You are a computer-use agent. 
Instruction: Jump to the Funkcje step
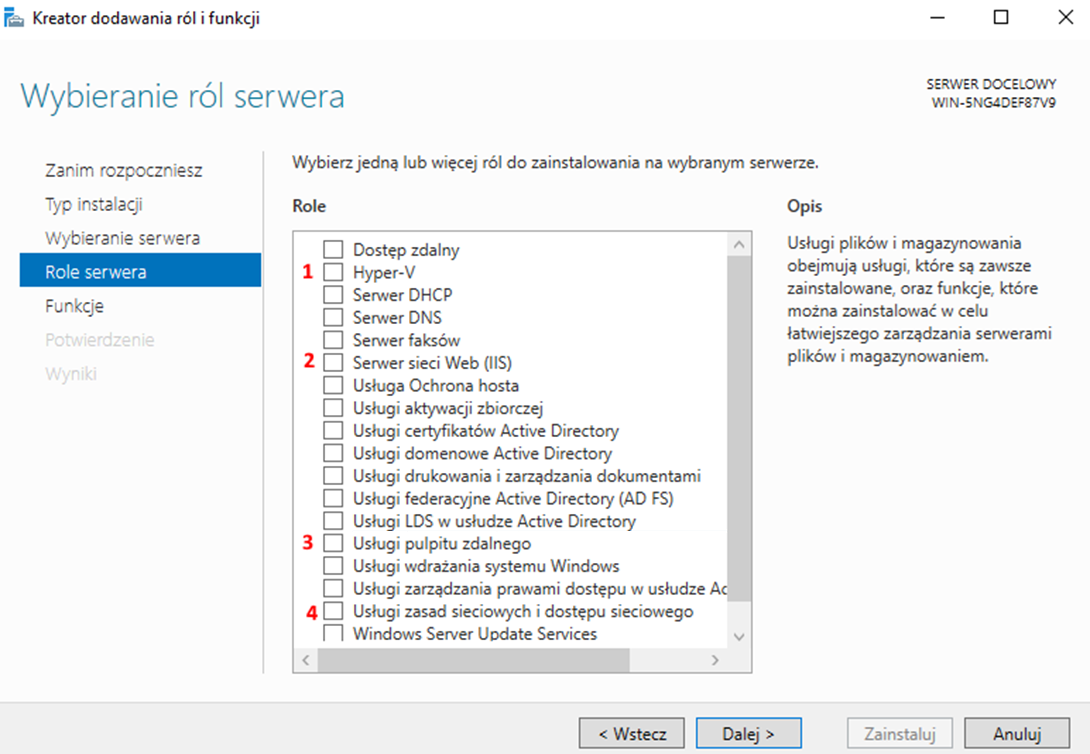pos(74,306)
